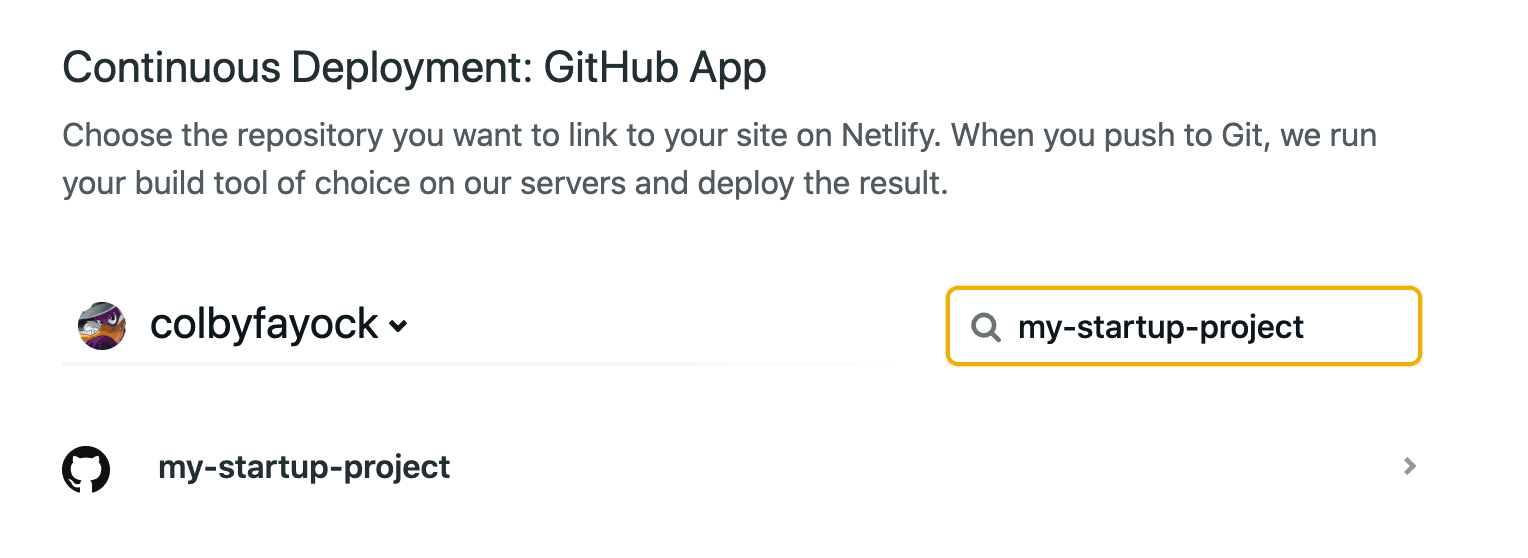Click the words GitHub App in the title

[655, 69]
